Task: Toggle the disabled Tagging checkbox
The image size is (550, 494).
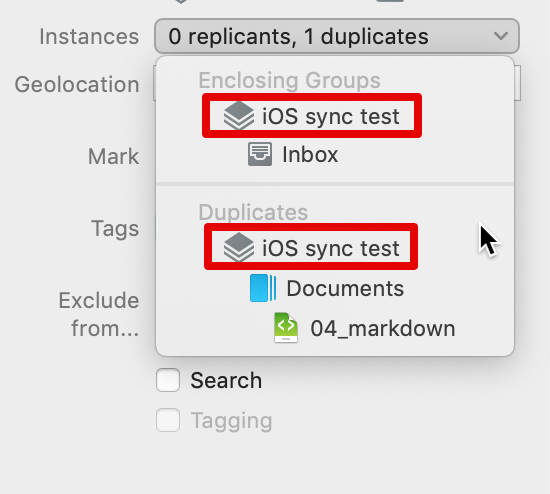Action: (x=168, y=420)
